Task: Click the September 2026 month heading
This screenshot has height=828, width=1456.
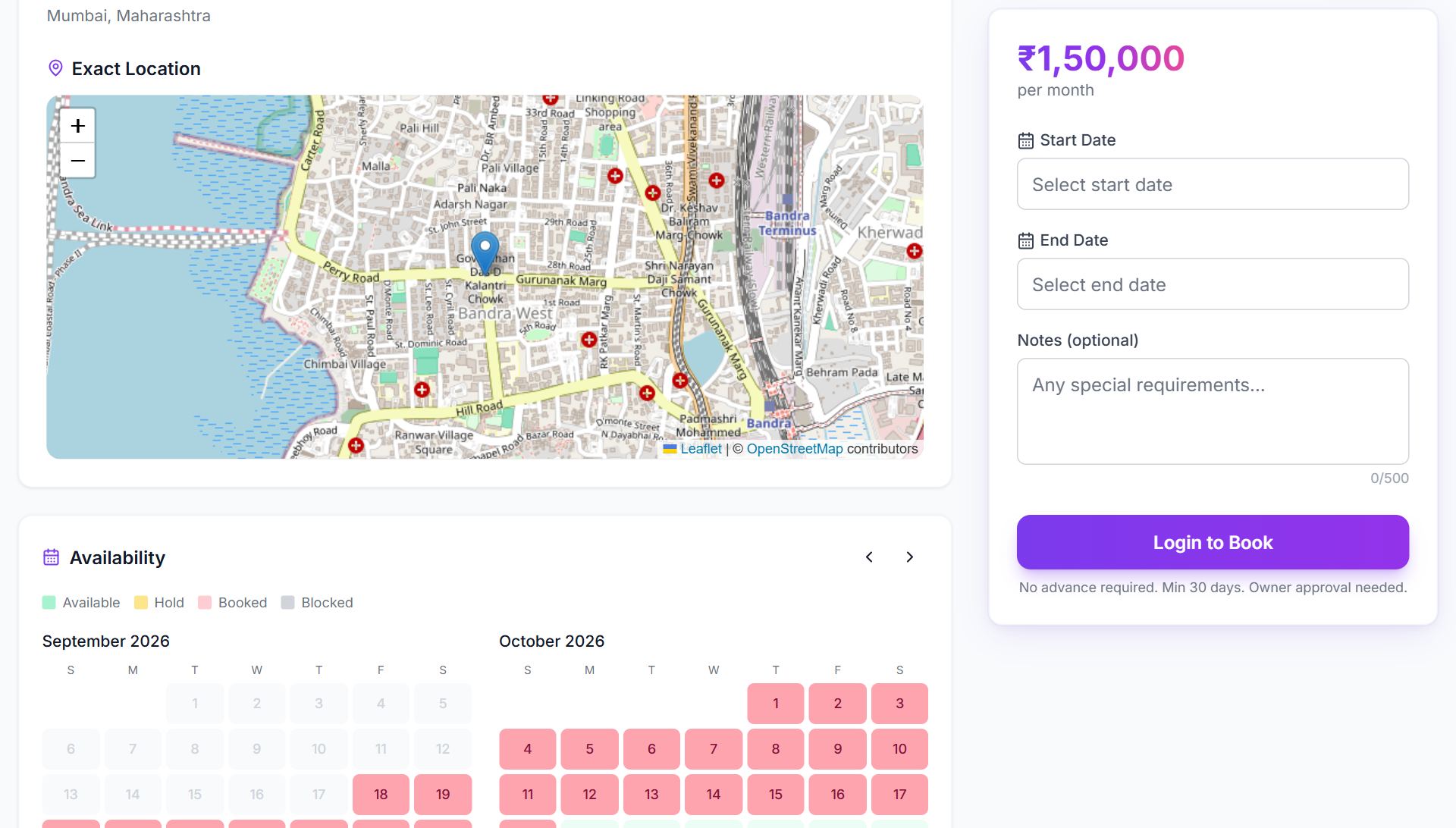Action: click(x=106, y=641)
